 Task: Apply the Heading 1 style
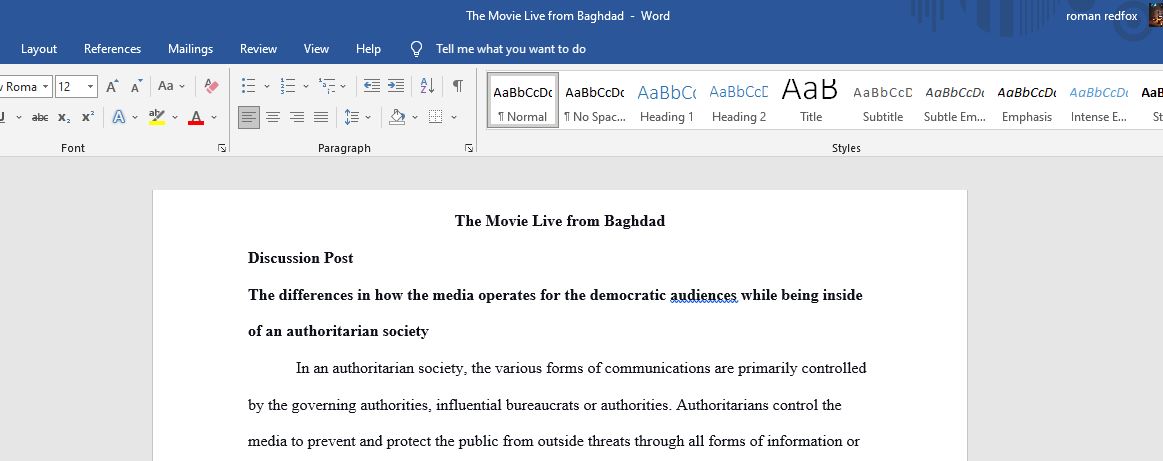coord(667,100)
